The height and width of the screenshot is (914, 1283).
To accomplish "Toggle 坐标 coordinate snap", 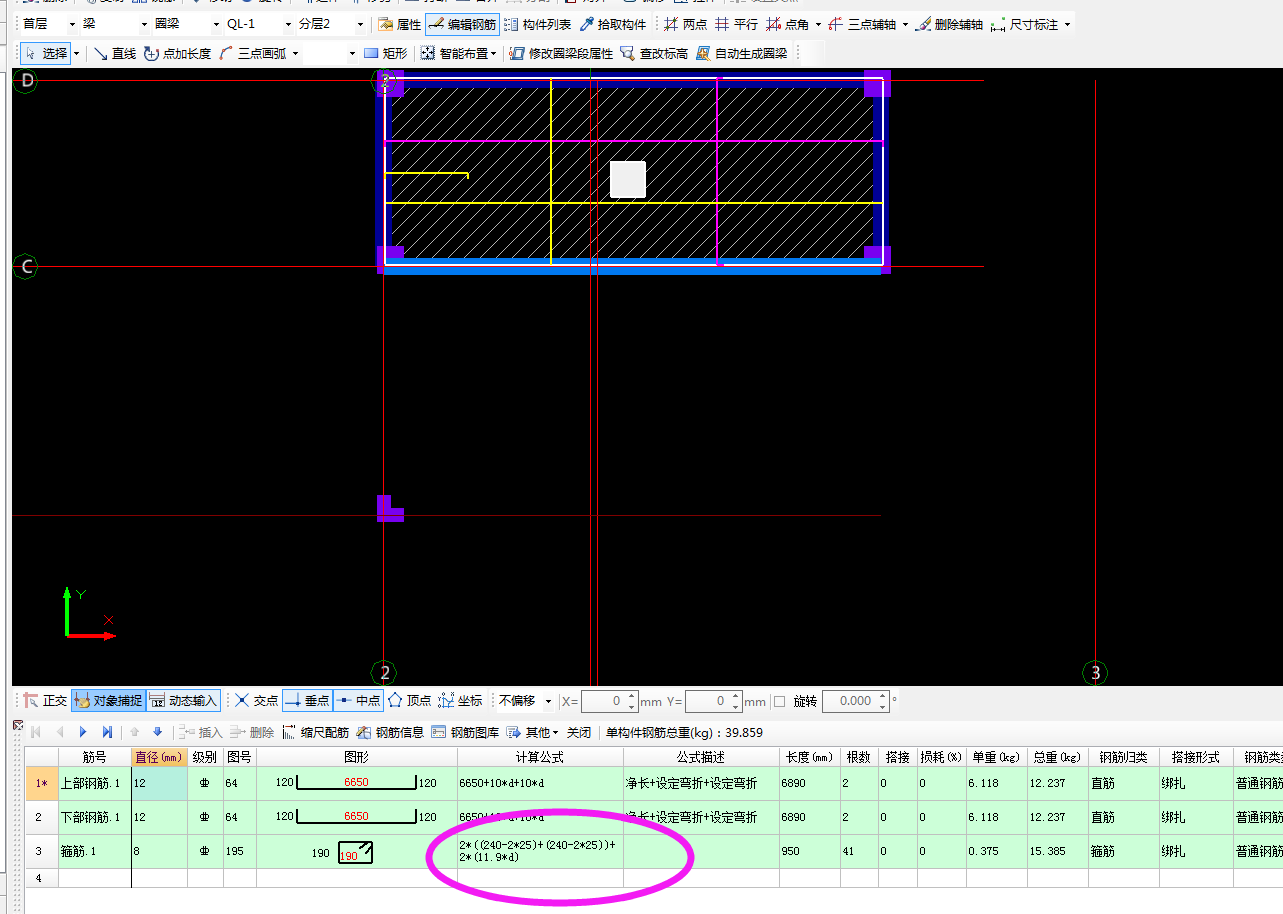I will [x=460, y=701].
